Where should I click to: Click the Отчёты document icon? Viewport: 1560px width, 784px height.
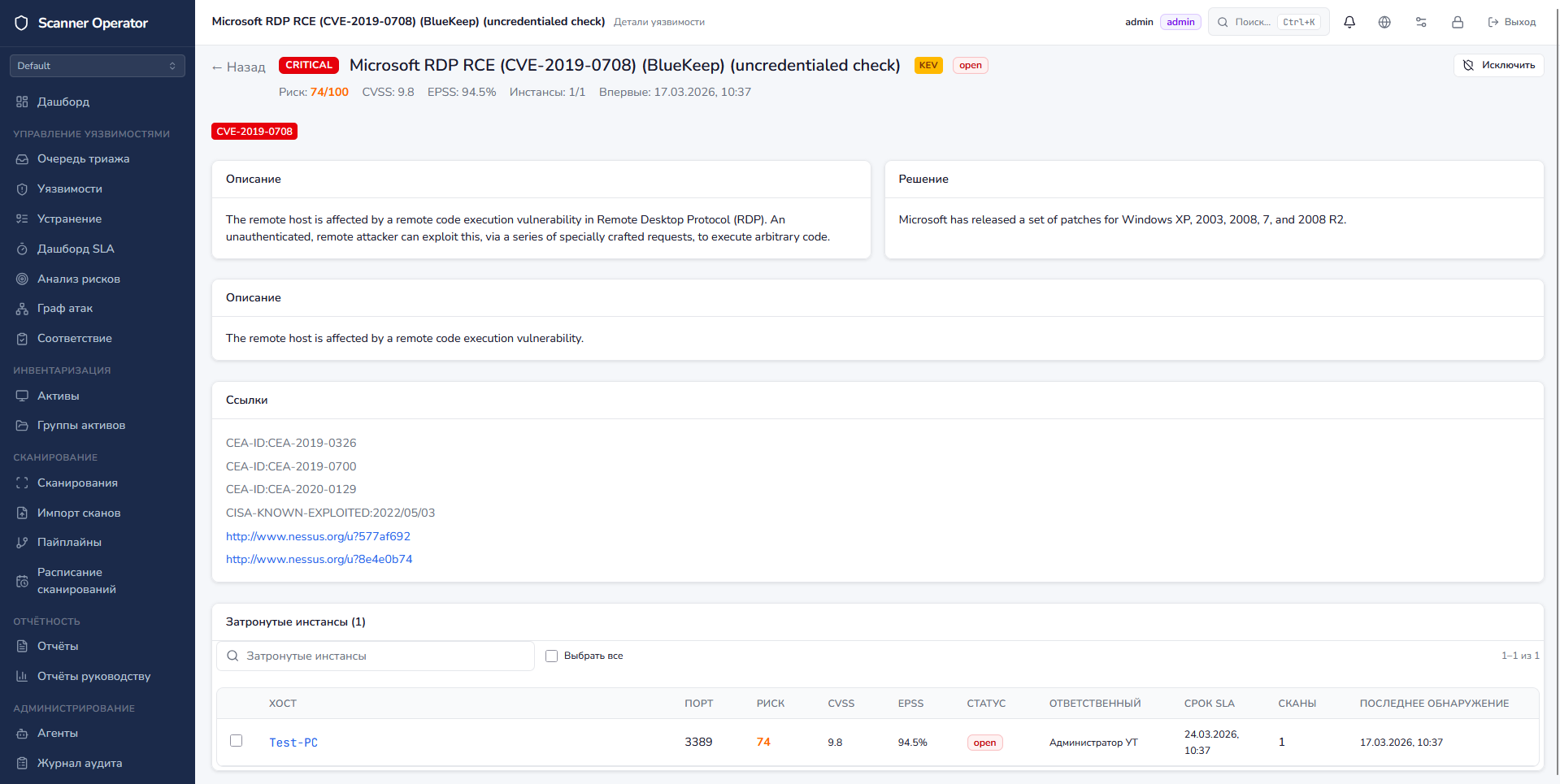click(22, 646)
